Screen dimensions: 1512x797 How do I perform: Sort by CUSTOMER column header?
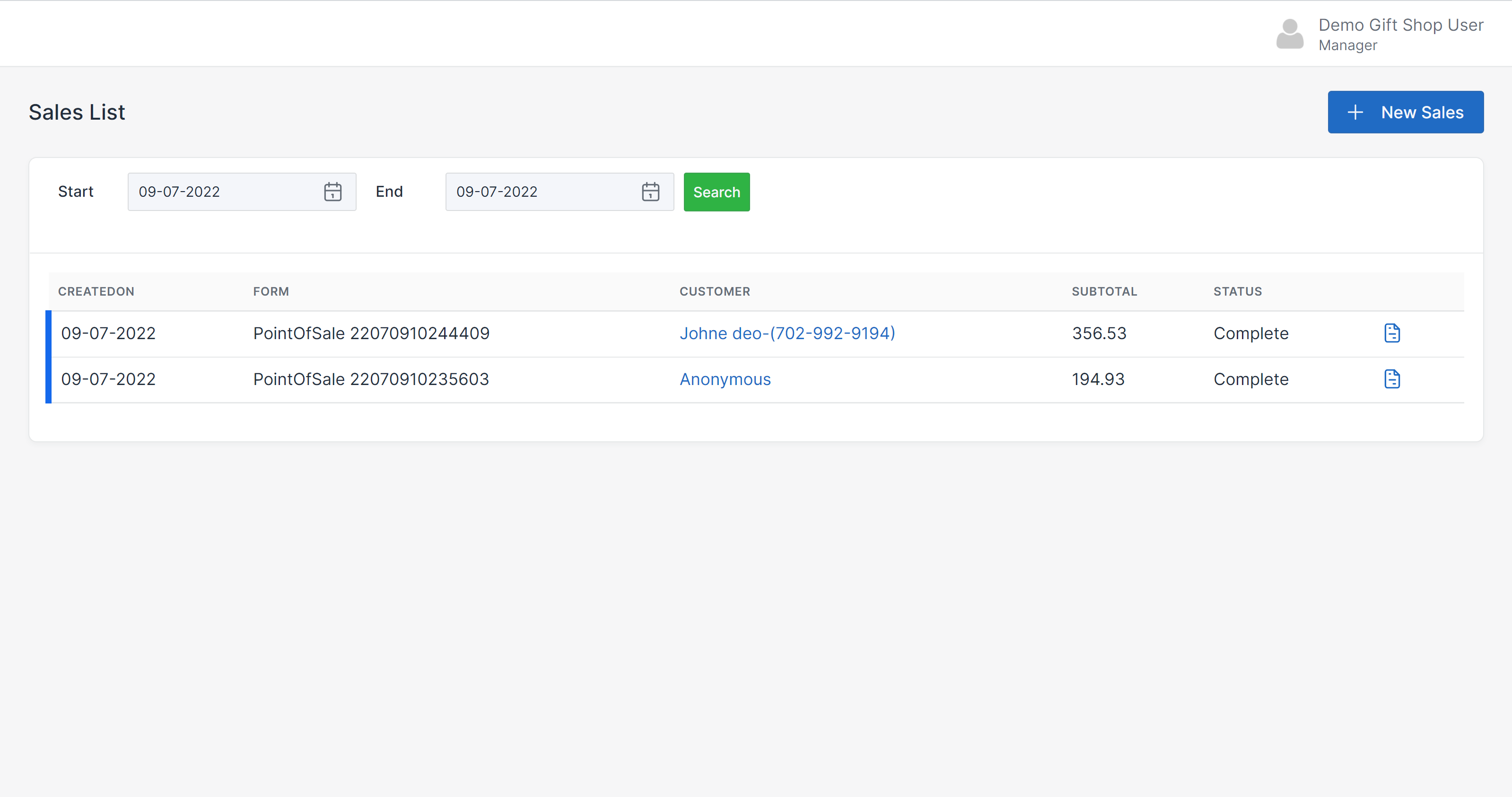pyautogui.click(x=714, y=292)
